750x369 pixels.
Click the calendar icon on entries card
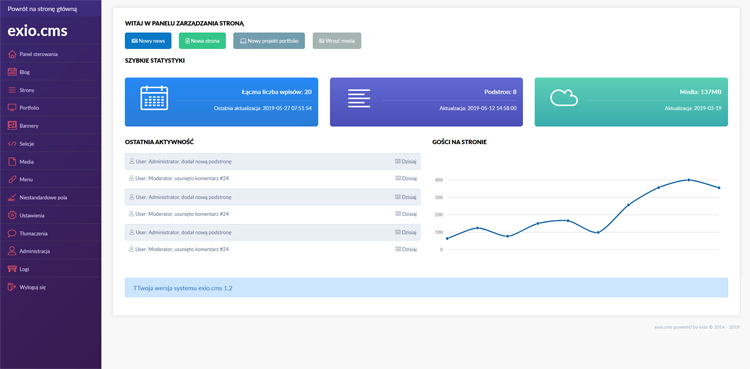154,98
